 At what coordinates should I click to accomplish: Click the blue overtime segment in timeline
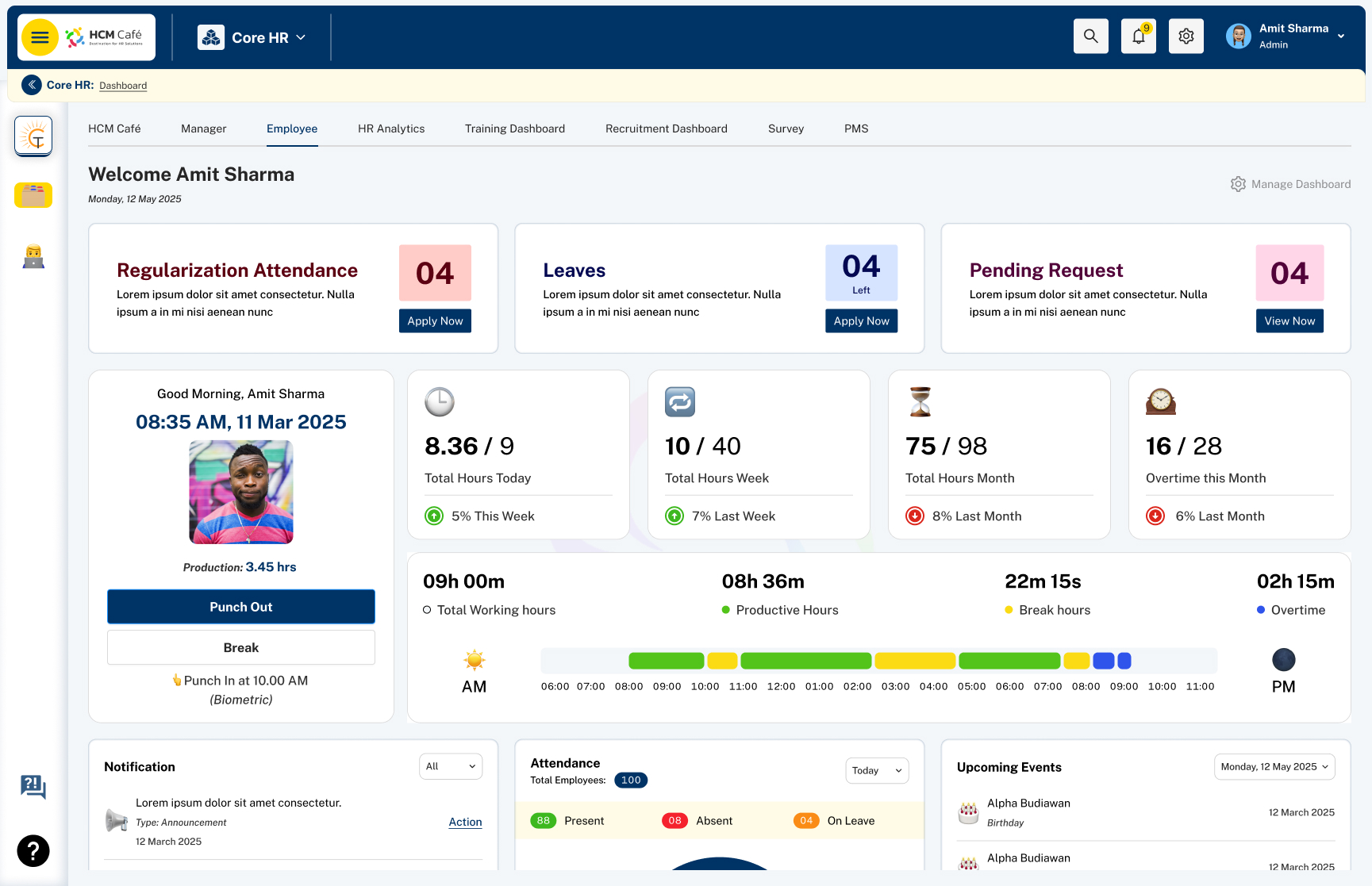pyautogui.click(x=1104, y=660)
